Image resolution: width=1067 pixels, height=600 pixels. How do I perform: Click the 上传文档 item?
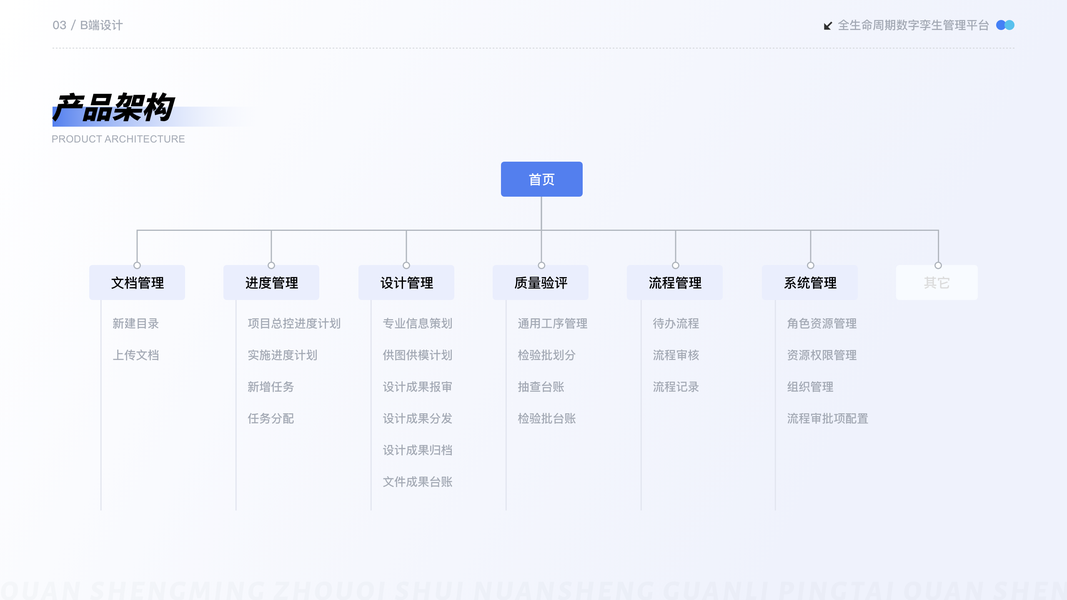tap(135, 355)
